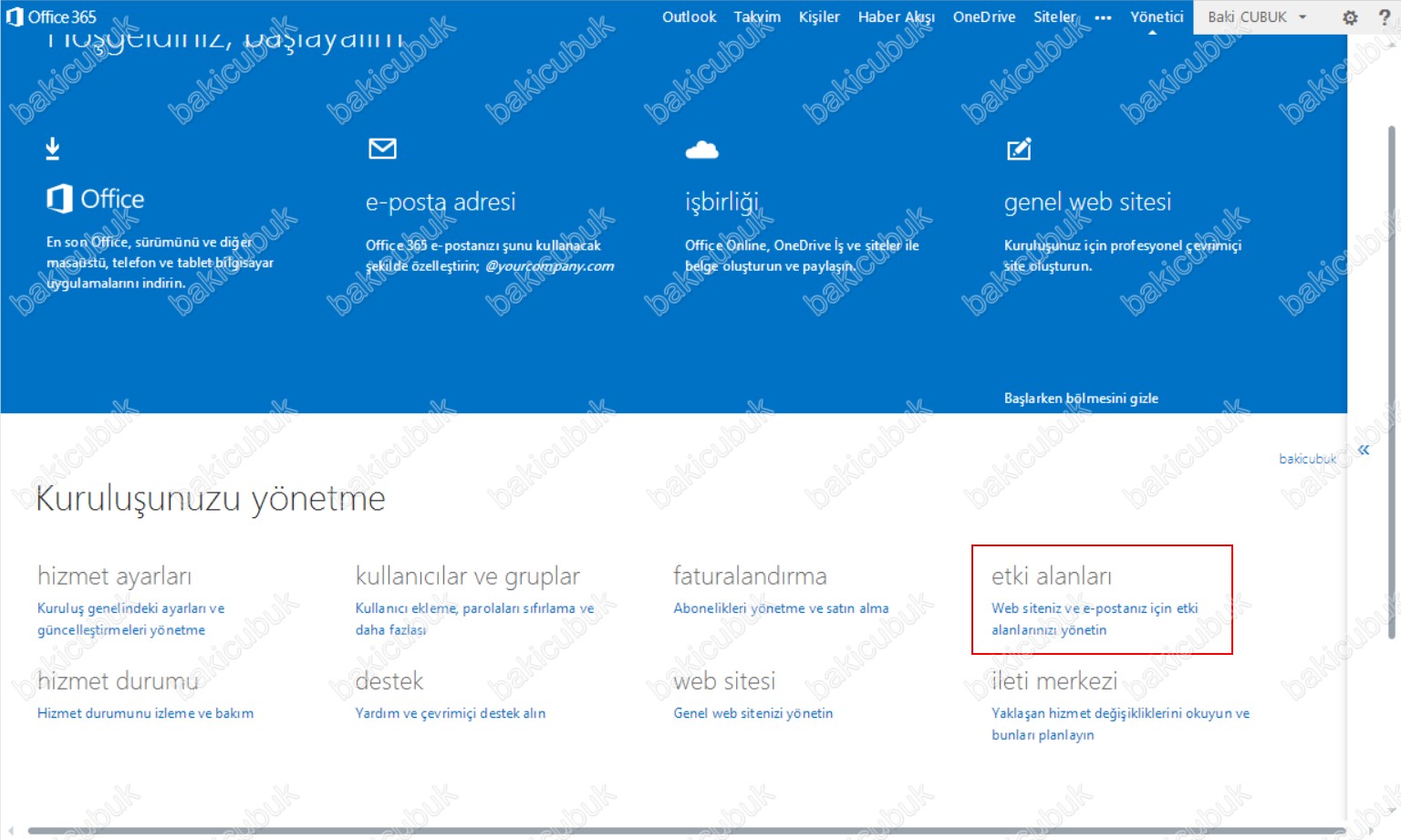1401x840 pixels.
Task: Open the settings gear icon
Action: point(1350,16)
